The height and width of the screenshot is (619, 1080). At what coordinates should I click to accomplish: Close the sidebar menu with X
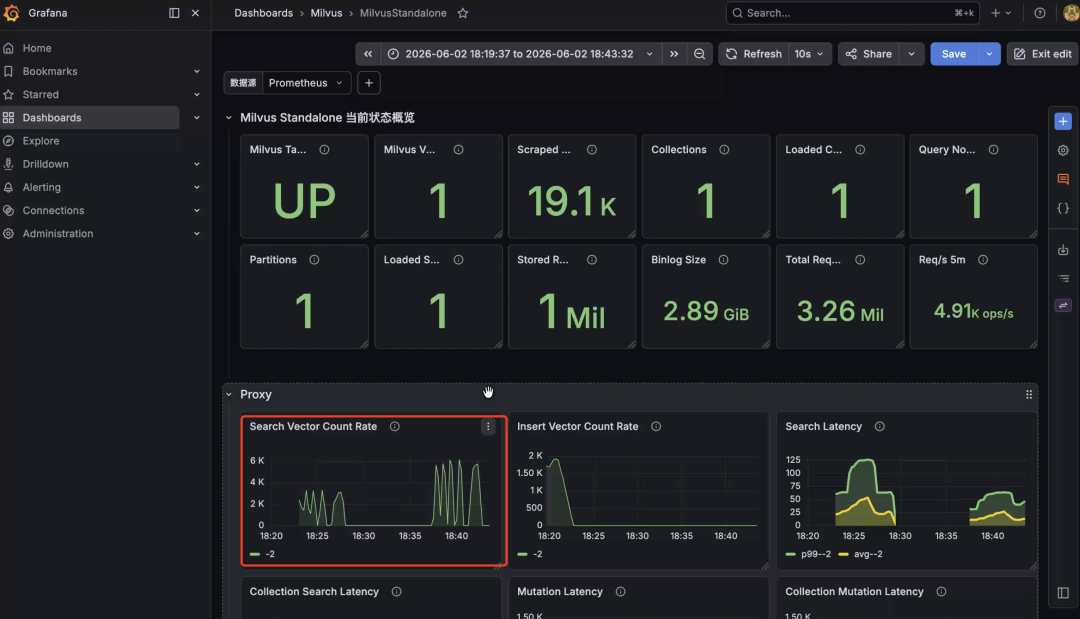click(x=196, y=13)
